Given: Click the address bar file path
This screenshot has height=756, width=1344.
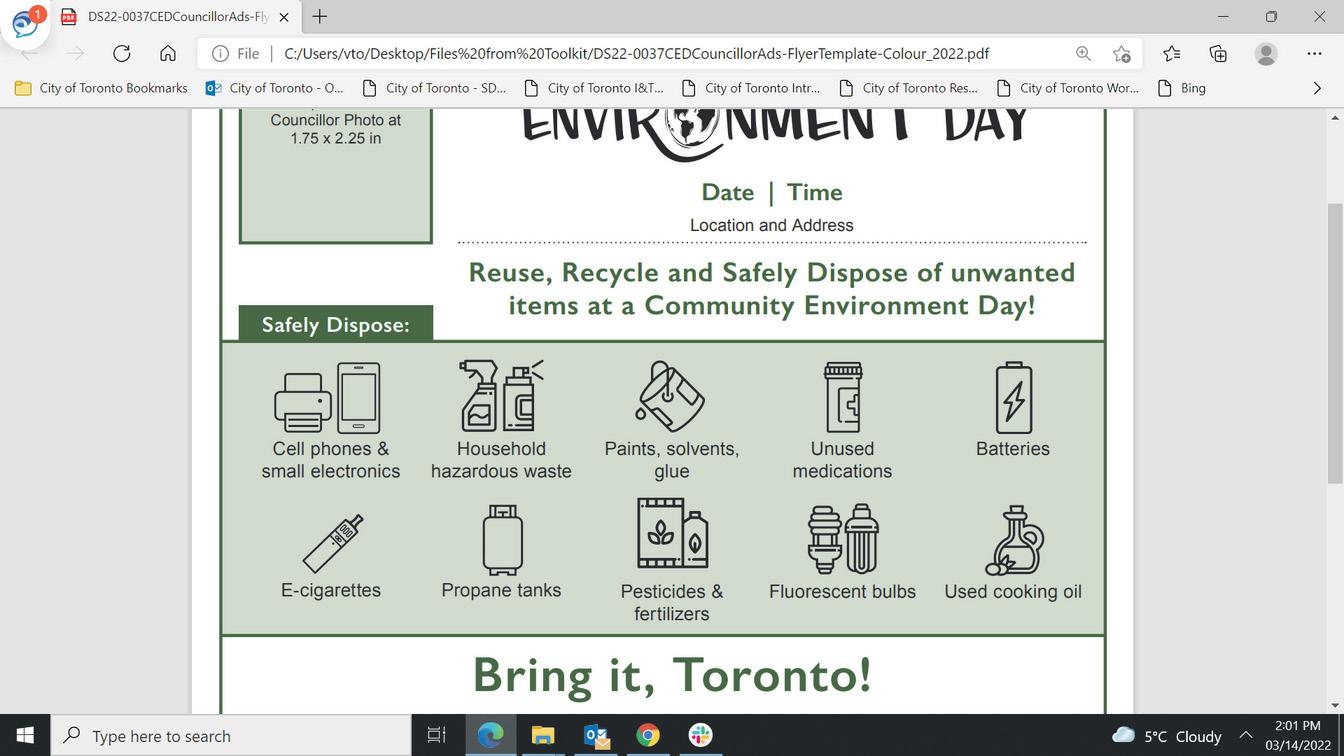Looking at the screenshot, I should tap(637, 54).
